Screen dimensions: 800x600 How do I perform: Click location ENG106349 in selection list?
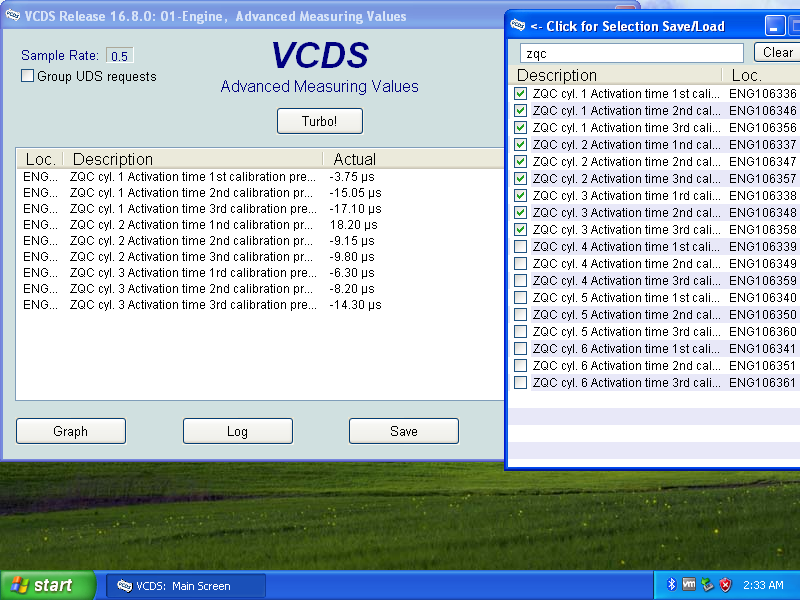(x=762, y=263)
